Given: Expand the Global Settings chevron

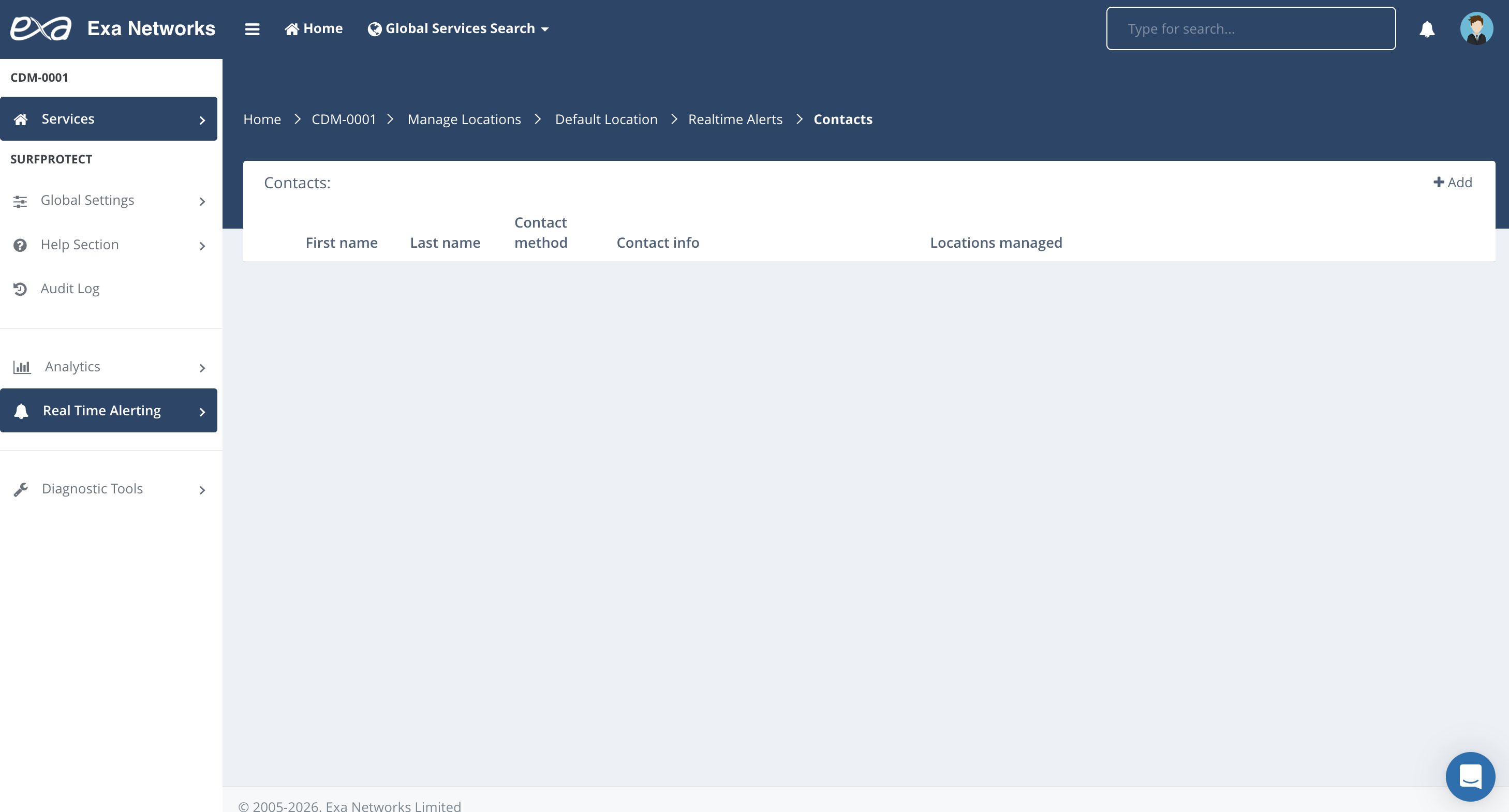Looking at the screenshot, I should coord(202,201).
